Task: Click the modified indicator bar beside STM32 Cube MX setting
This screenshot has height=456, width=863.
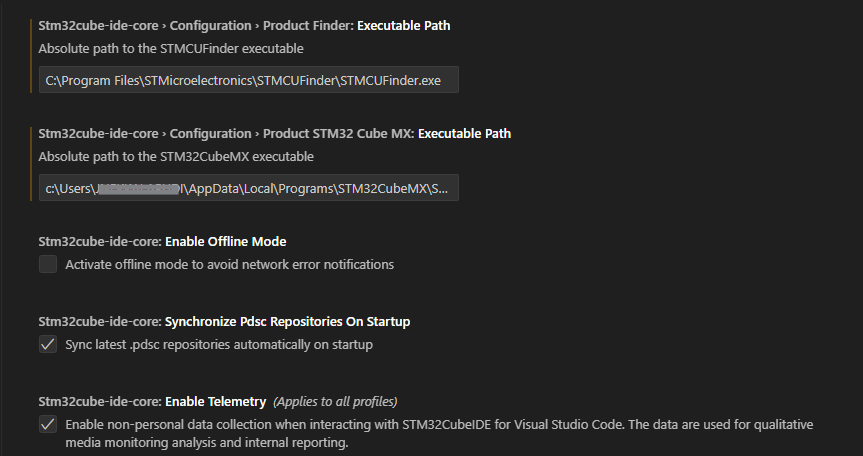Action: coord(33,165)
